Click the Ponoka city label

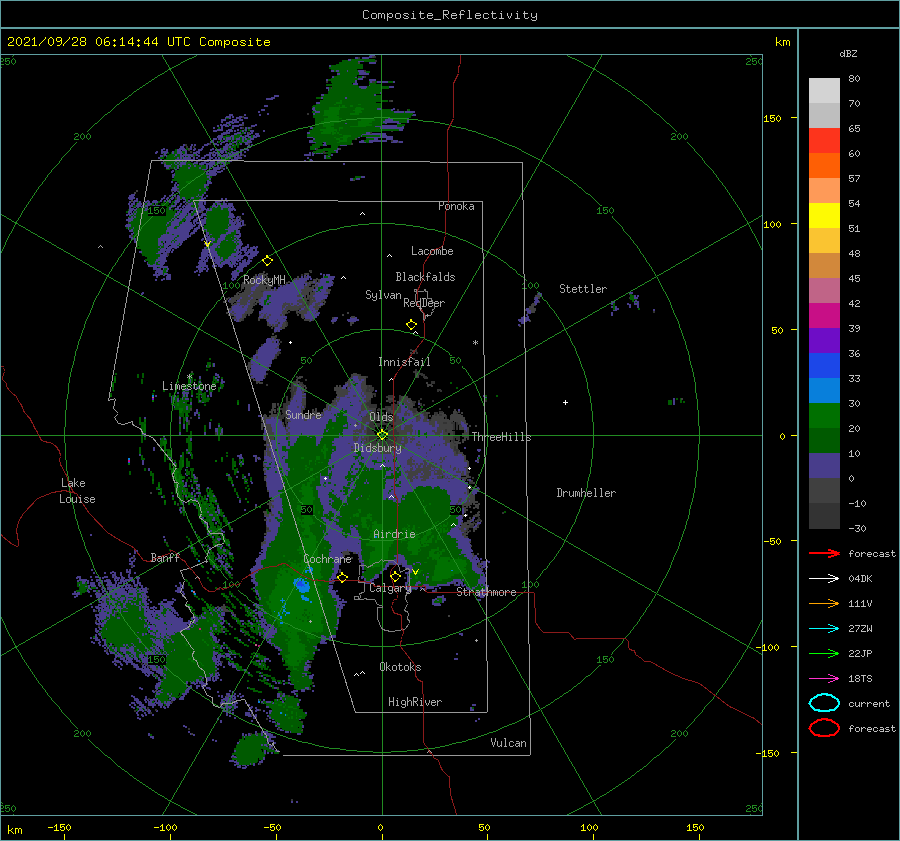(456, 206)
